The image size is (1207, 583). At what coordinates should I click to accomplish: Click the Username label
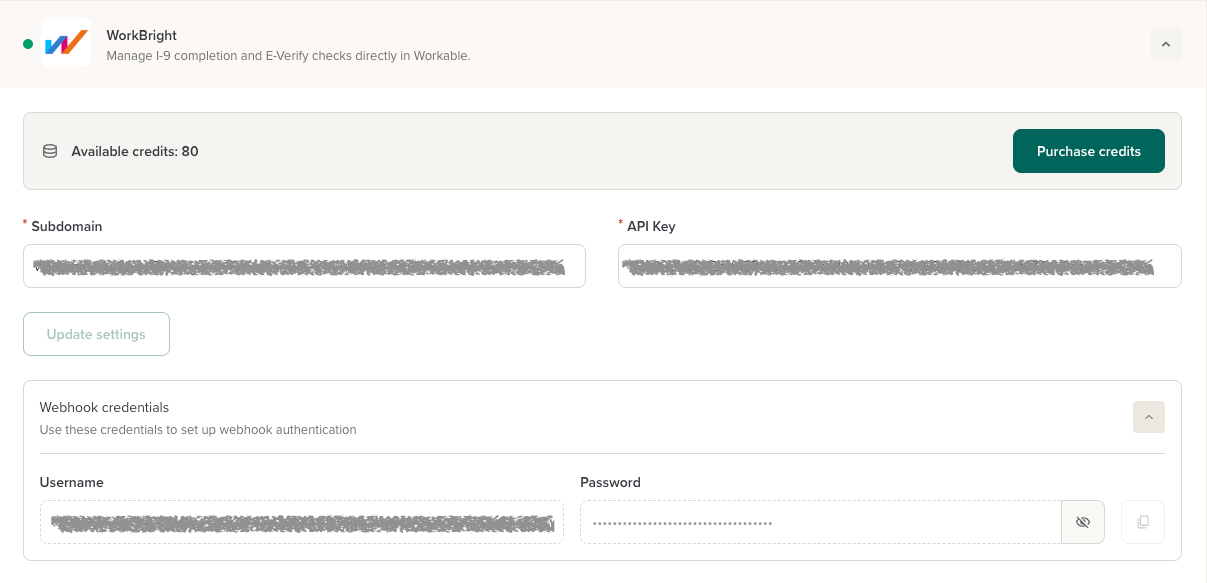[x=72, y=482]
